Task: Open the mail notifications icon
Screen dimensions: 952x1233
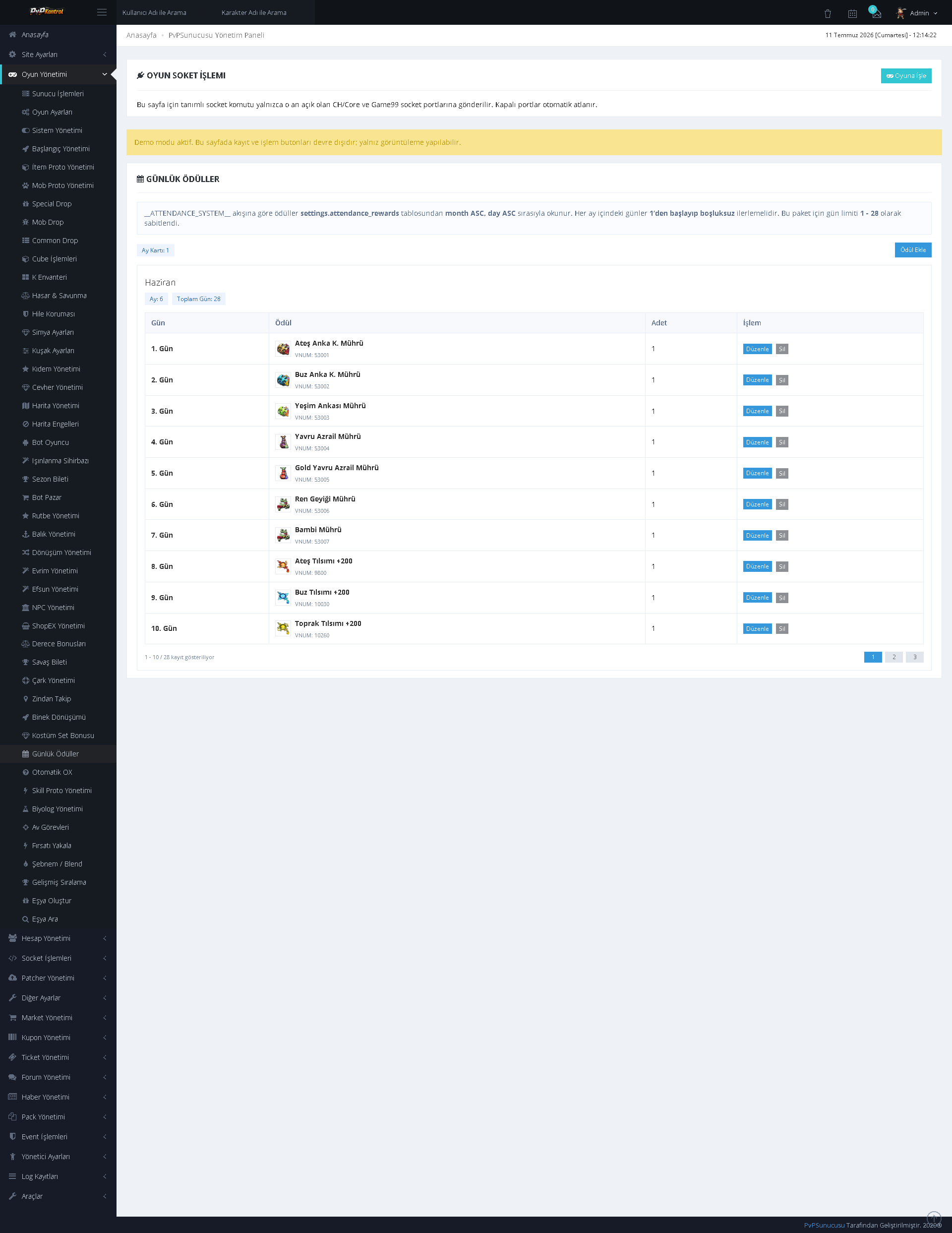Action: pos(876,12)
